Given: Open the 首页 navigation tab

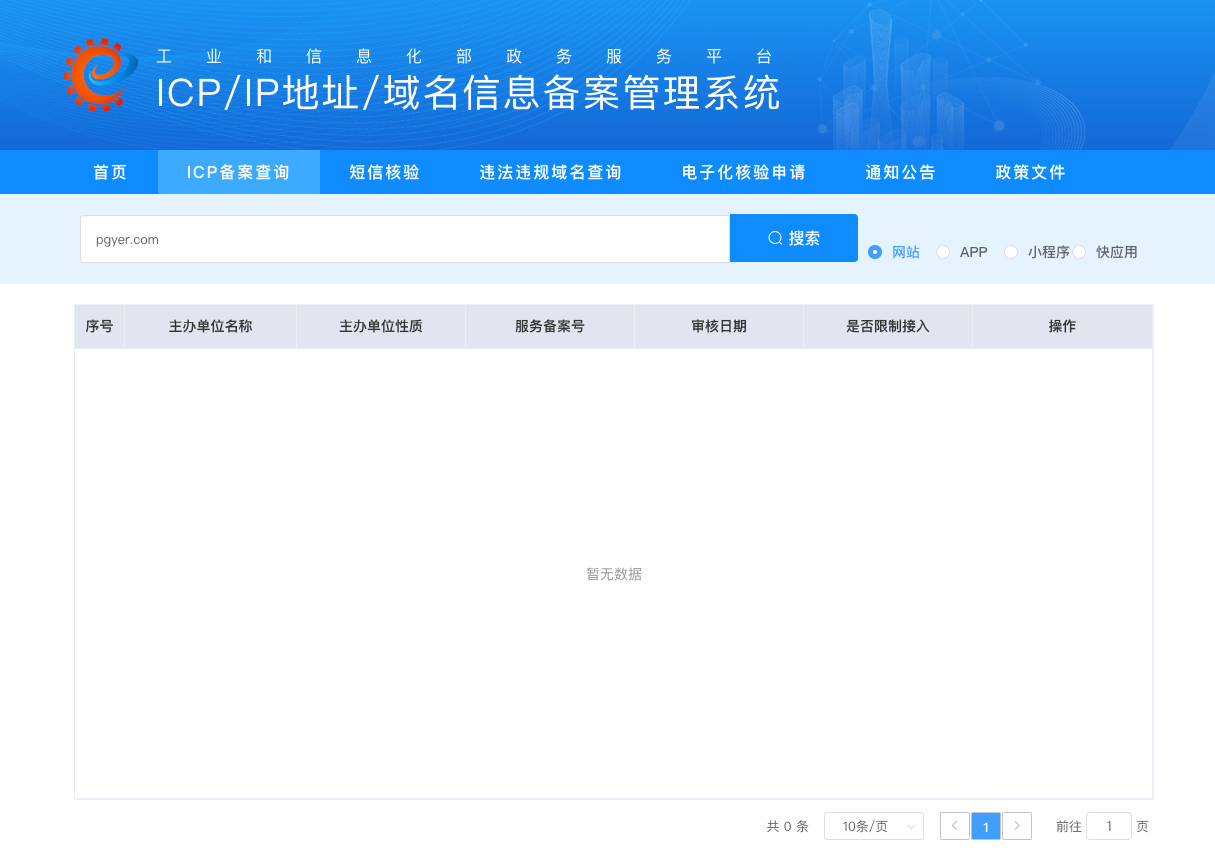Looking at the screenshot, I should click(110, 172).
